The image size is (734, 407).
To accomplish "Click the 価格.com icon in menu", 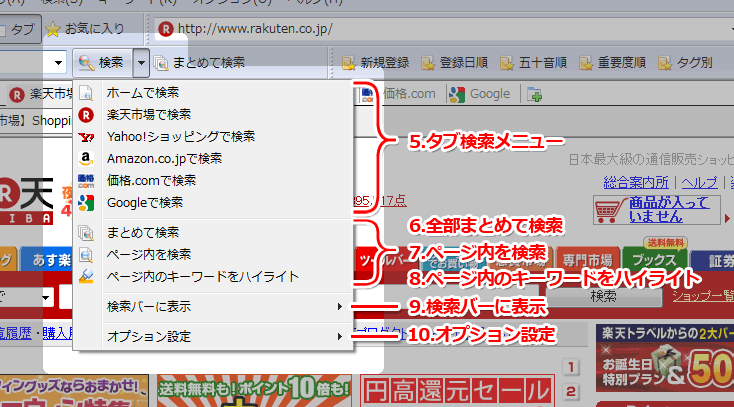I will point(86,181).
